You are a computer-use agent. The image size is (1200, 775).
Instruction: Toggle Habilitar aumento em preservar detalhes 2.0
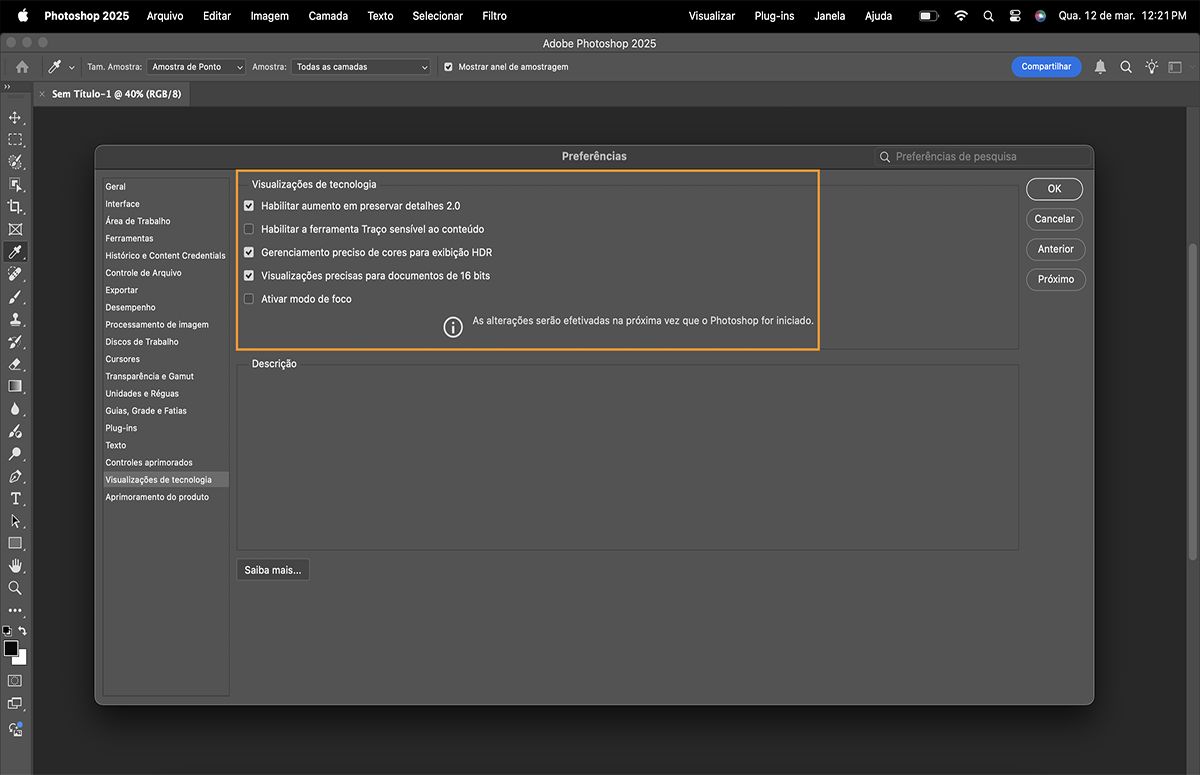click(249, 206)
